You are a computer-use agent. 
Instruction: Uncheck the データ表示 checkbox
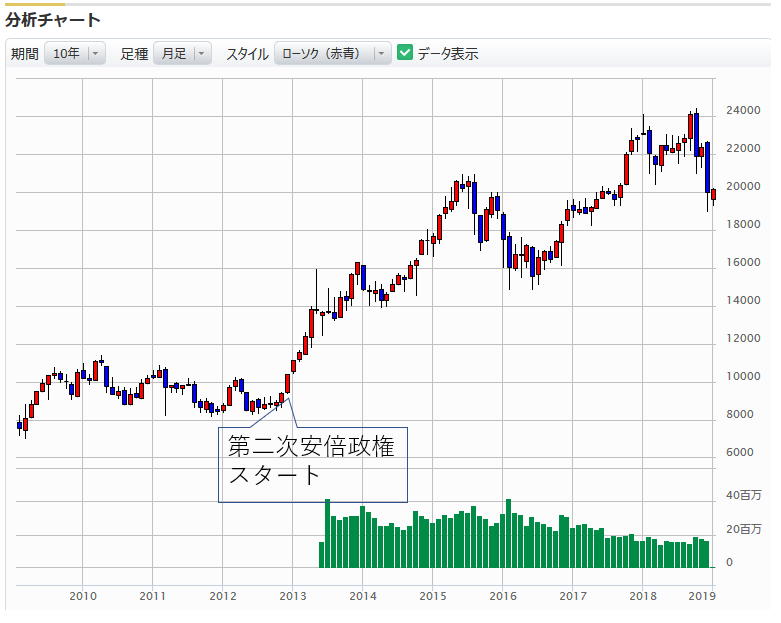[x=405, y=53]
